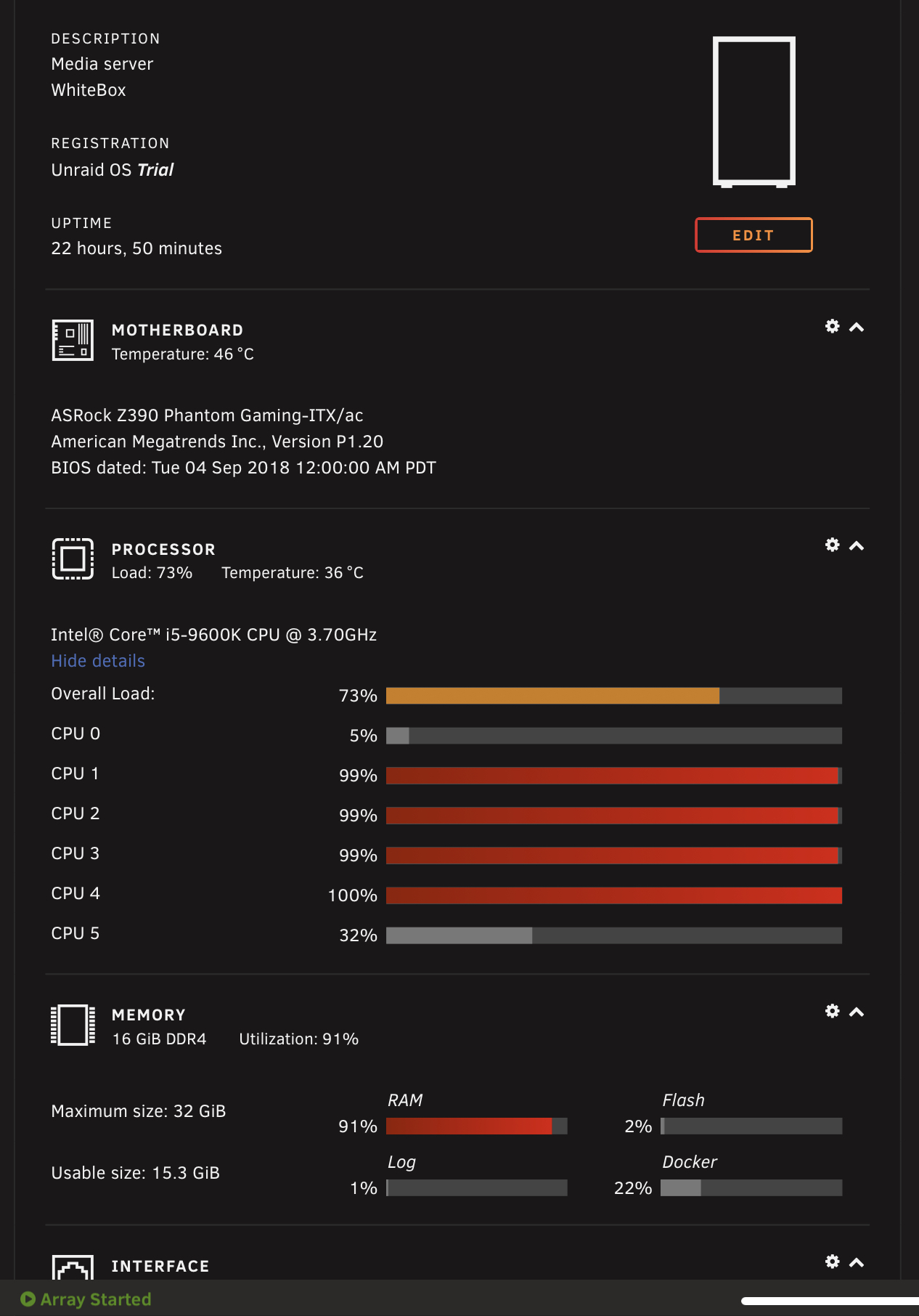
Task: Click the Array Started status icon
Action: click(x=28, y=1299)
